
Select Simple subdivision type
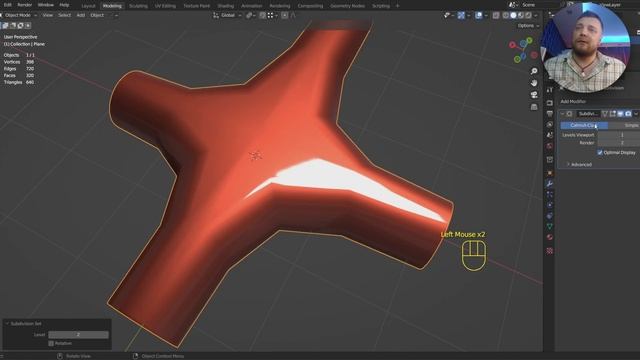(x=624, y=125)
